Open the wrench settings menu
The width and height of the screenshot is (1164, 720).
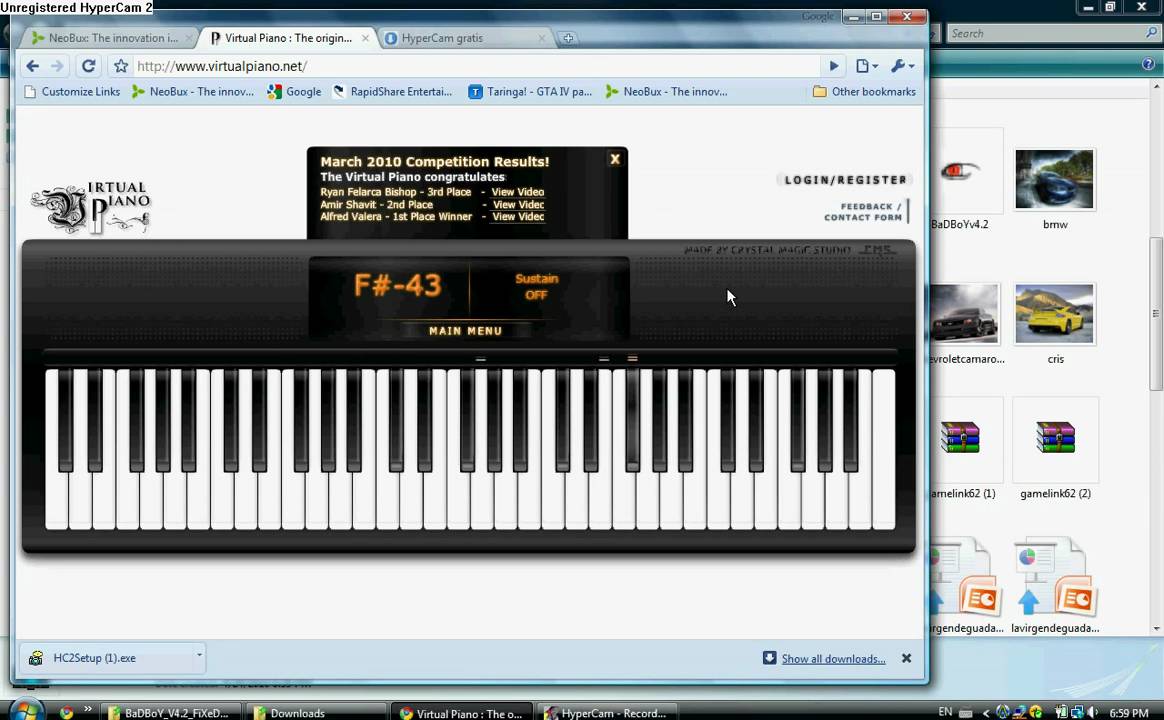[x=902, y=66]
